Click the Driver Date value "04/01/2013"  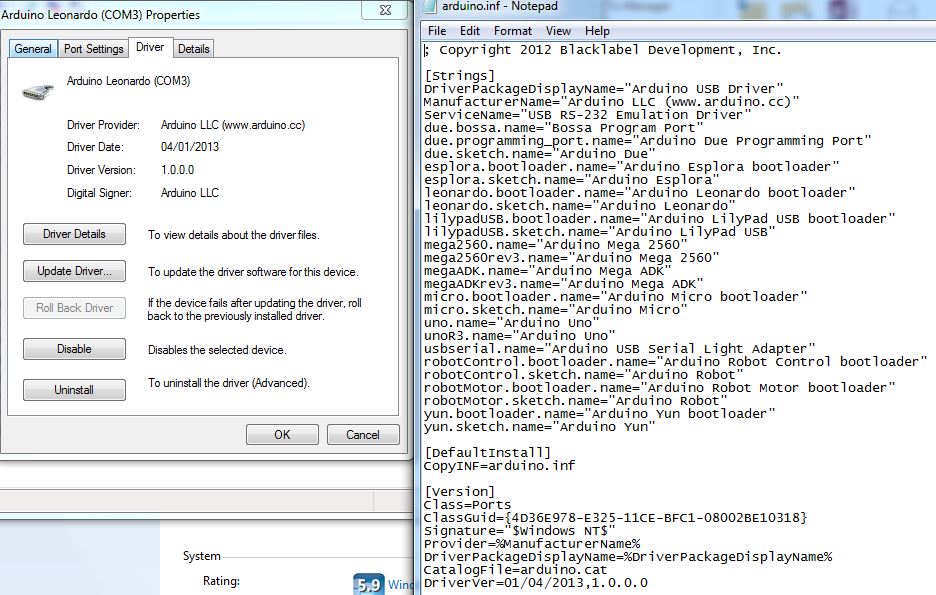tap(190, 147)
